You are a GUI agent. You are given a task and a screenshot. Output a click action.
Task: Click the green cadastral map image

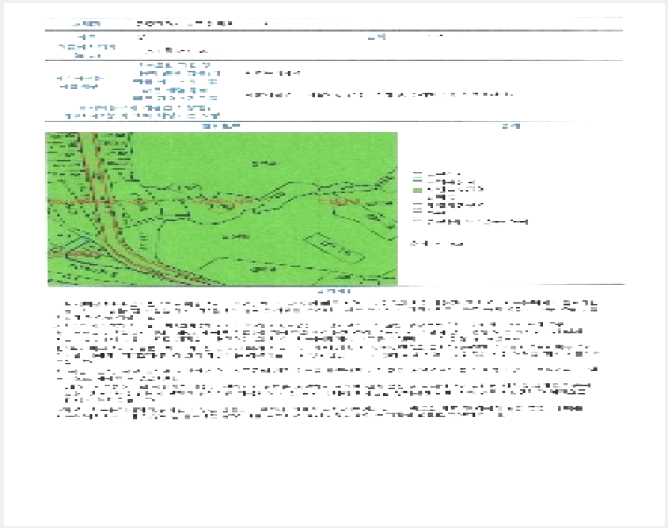(x=222, y=209)
